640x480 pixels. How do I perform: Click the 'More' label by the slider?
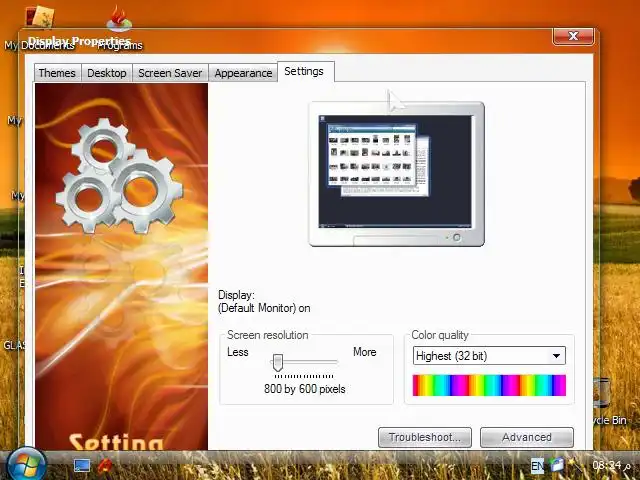pos(364,352)
